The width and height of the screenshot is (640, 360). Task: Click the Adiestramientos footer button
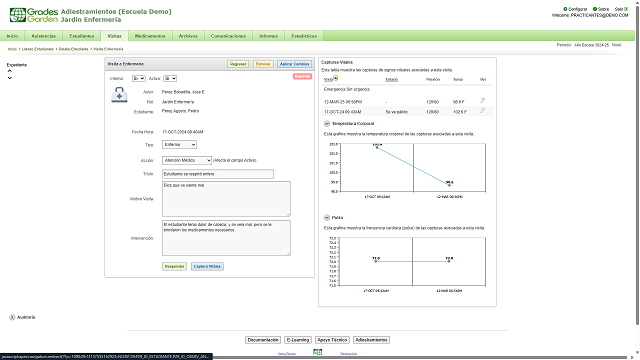(x=371, y=340)
